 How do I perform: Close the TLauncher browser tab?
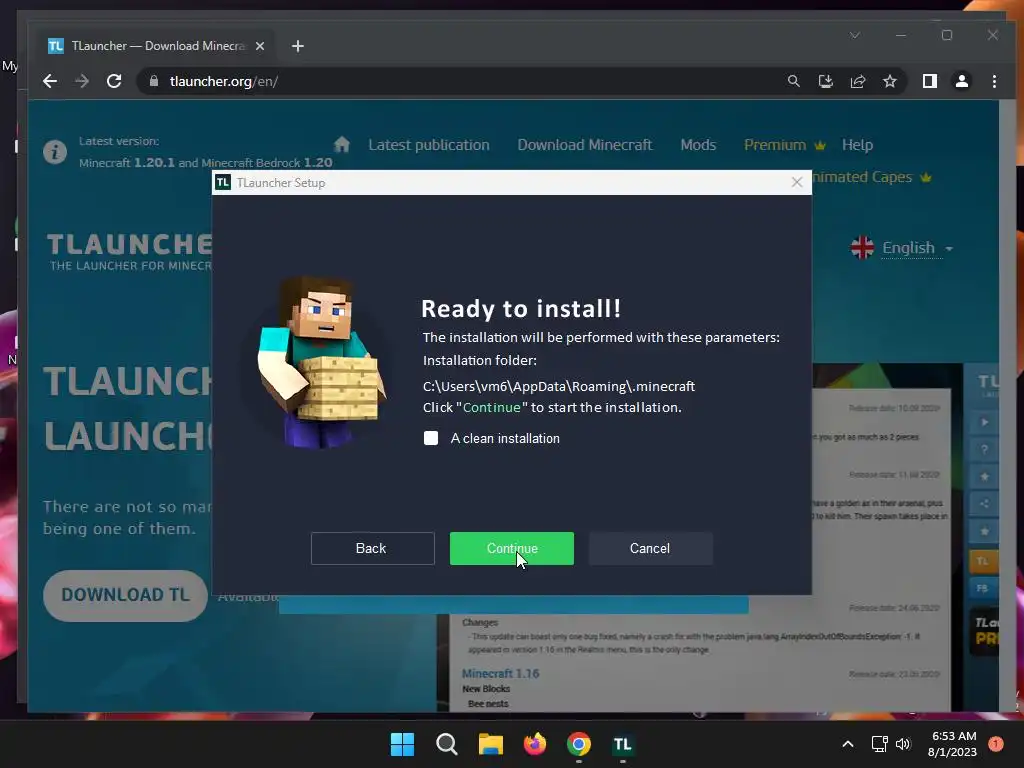coord(260,46)
